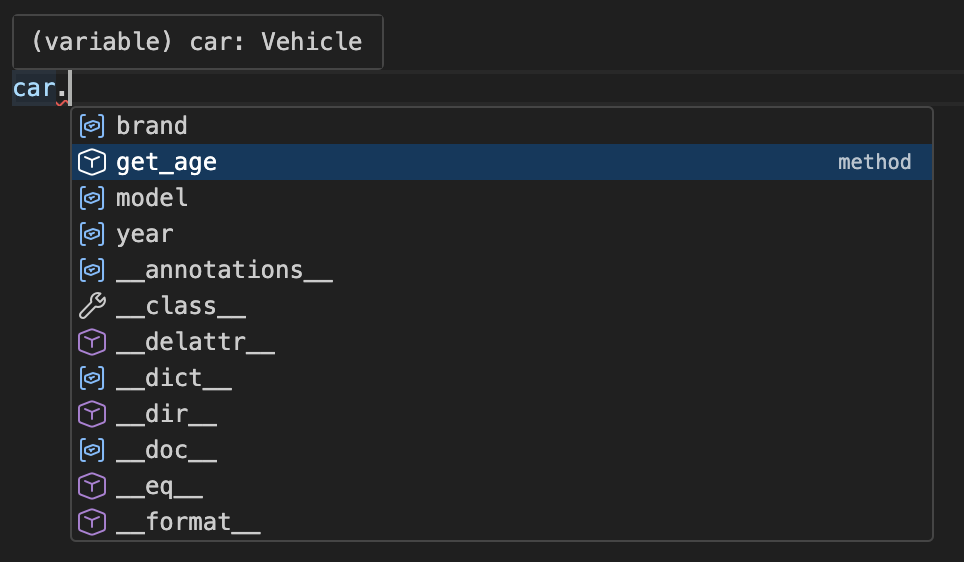Pick __doc__ from the completion list

pyautogui.click(x=166, y=450)
